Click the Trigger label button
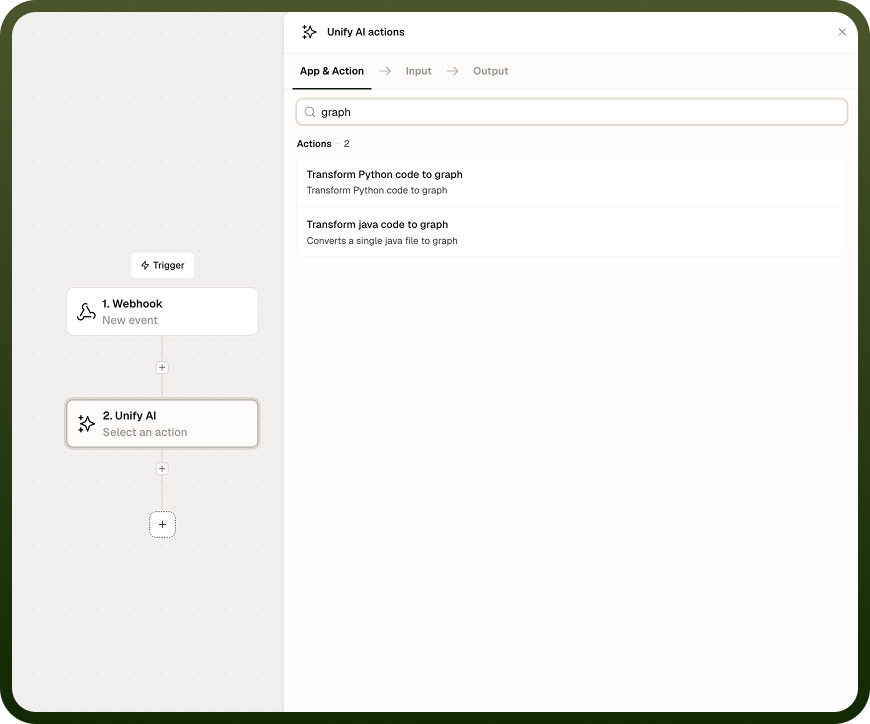This screenshot has width=870, height=724. [x=163, y=265]
